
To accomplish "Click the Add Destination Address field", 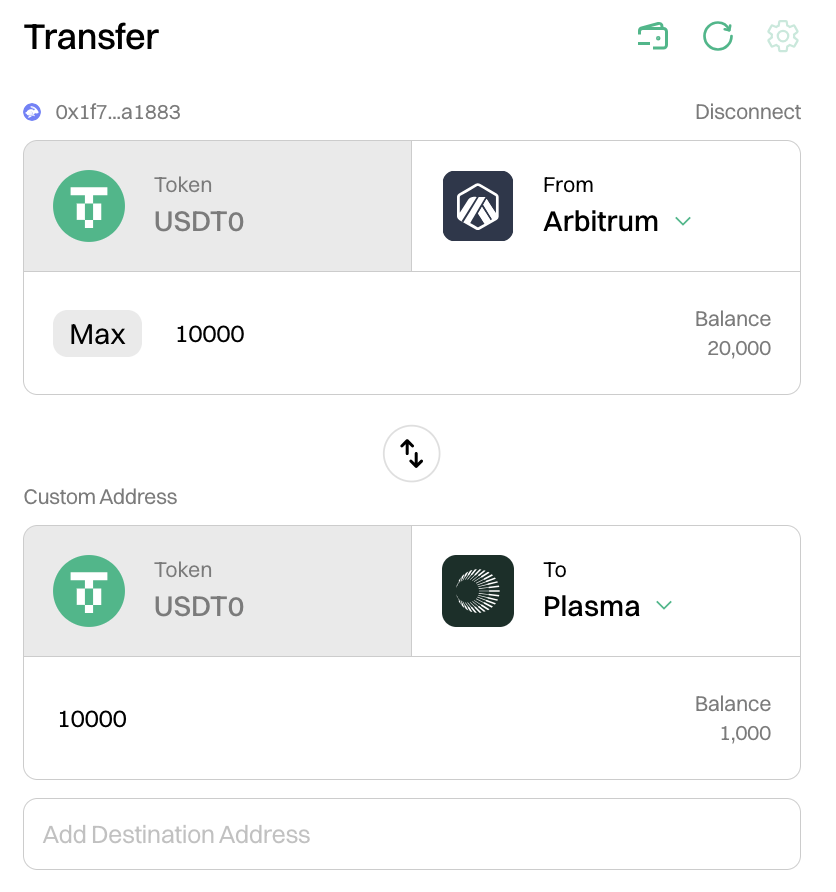I will click(x=412, y=834).
